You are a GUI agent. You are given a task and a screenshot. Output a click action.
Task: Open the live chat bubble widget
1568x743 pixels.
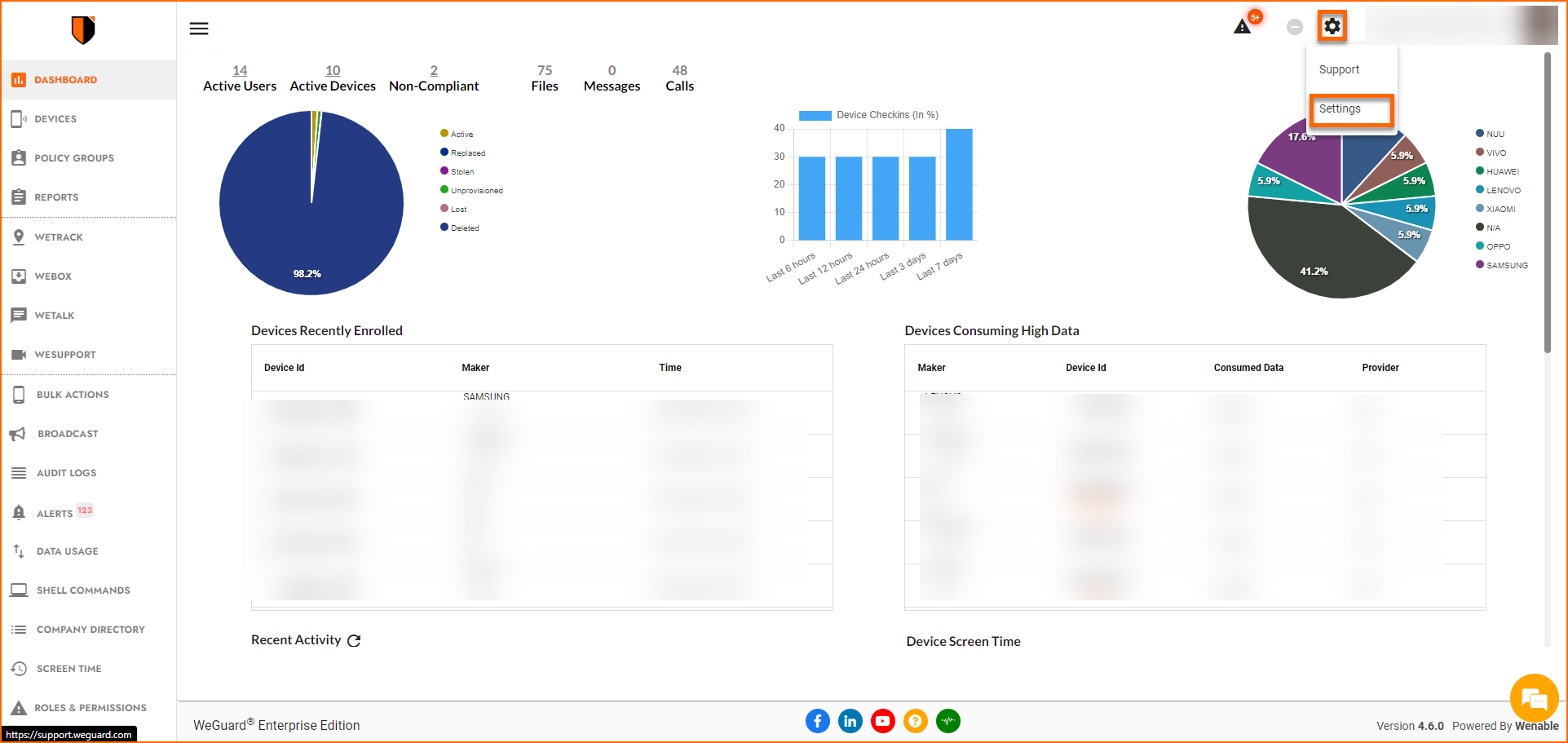coord(1534,698)
